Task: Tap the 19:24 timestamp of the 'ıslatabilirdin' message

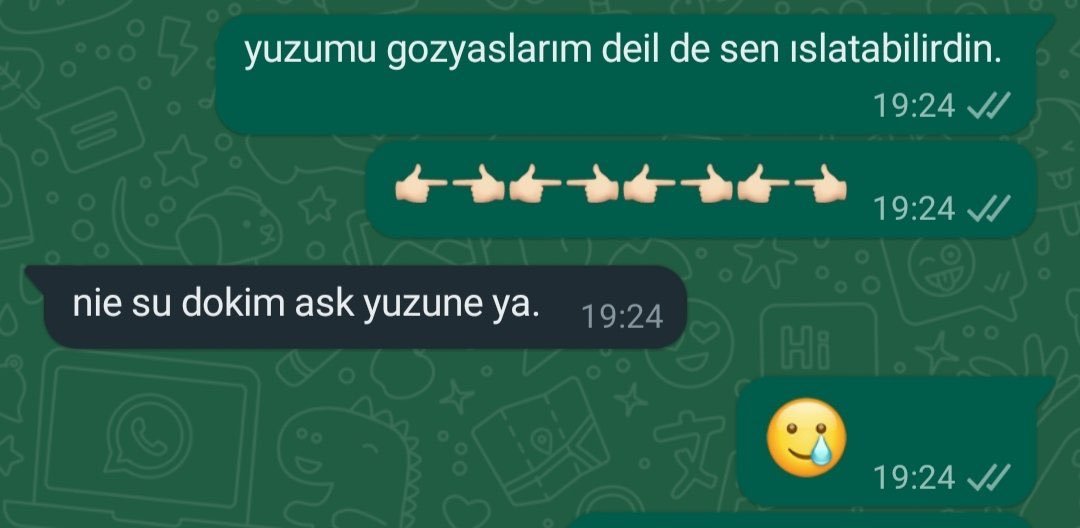Action: tap(914, 105)
